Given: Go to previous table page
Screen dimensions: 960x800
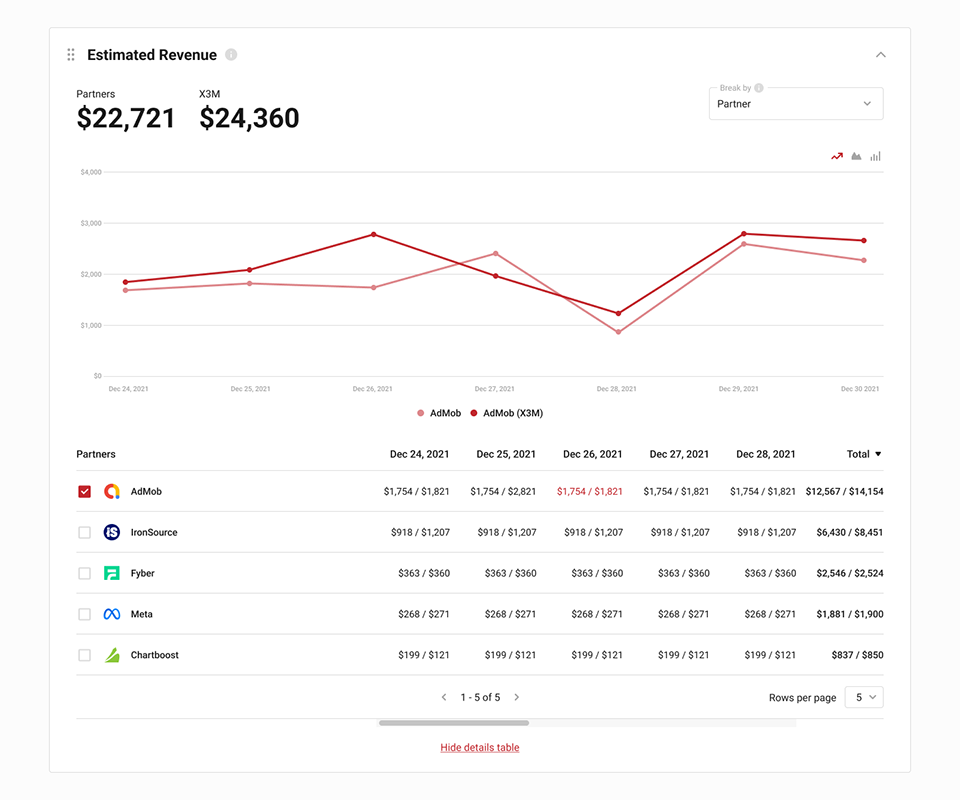Looking at the screenshot, I should 444,697.
